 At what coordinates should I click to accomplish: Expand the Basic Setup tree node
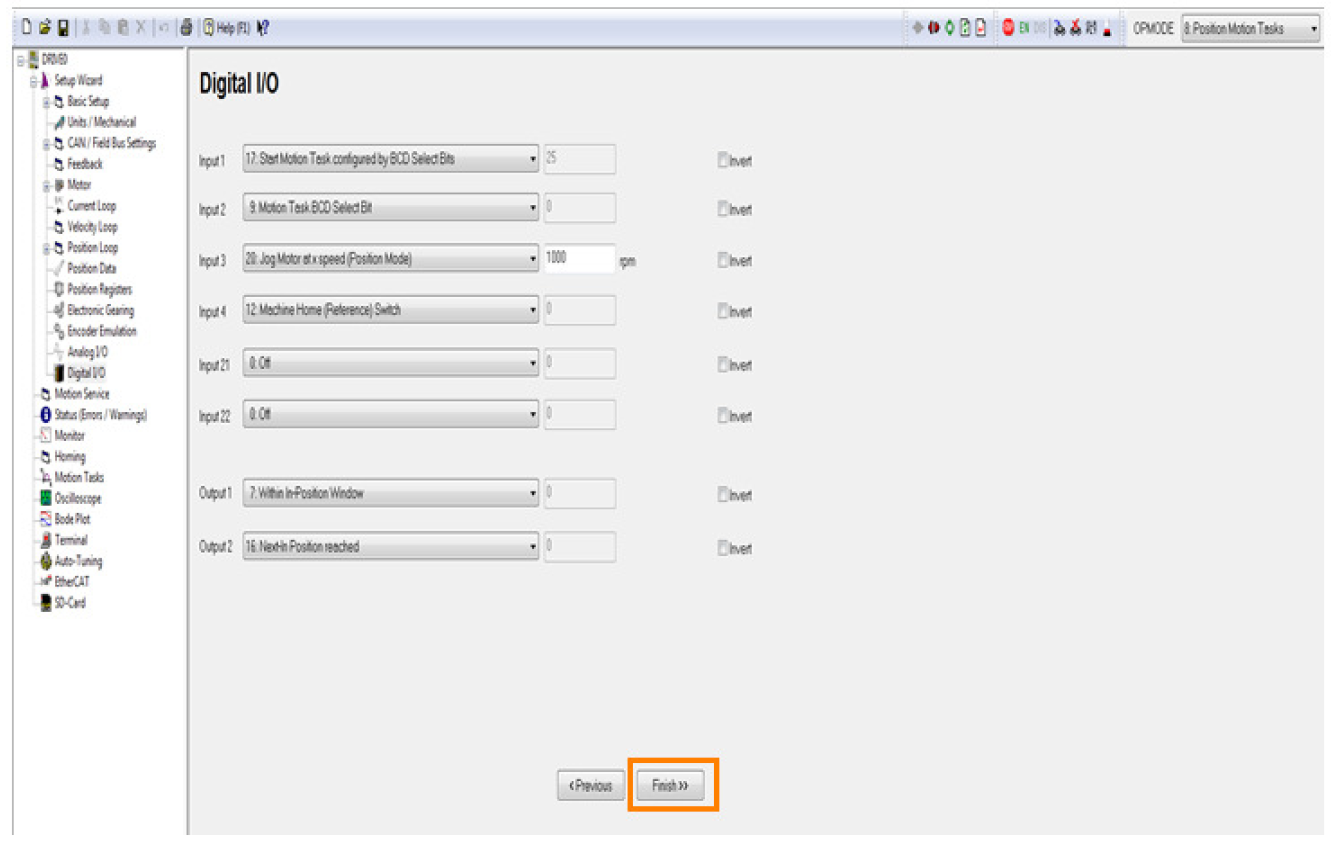pos(46,101)
